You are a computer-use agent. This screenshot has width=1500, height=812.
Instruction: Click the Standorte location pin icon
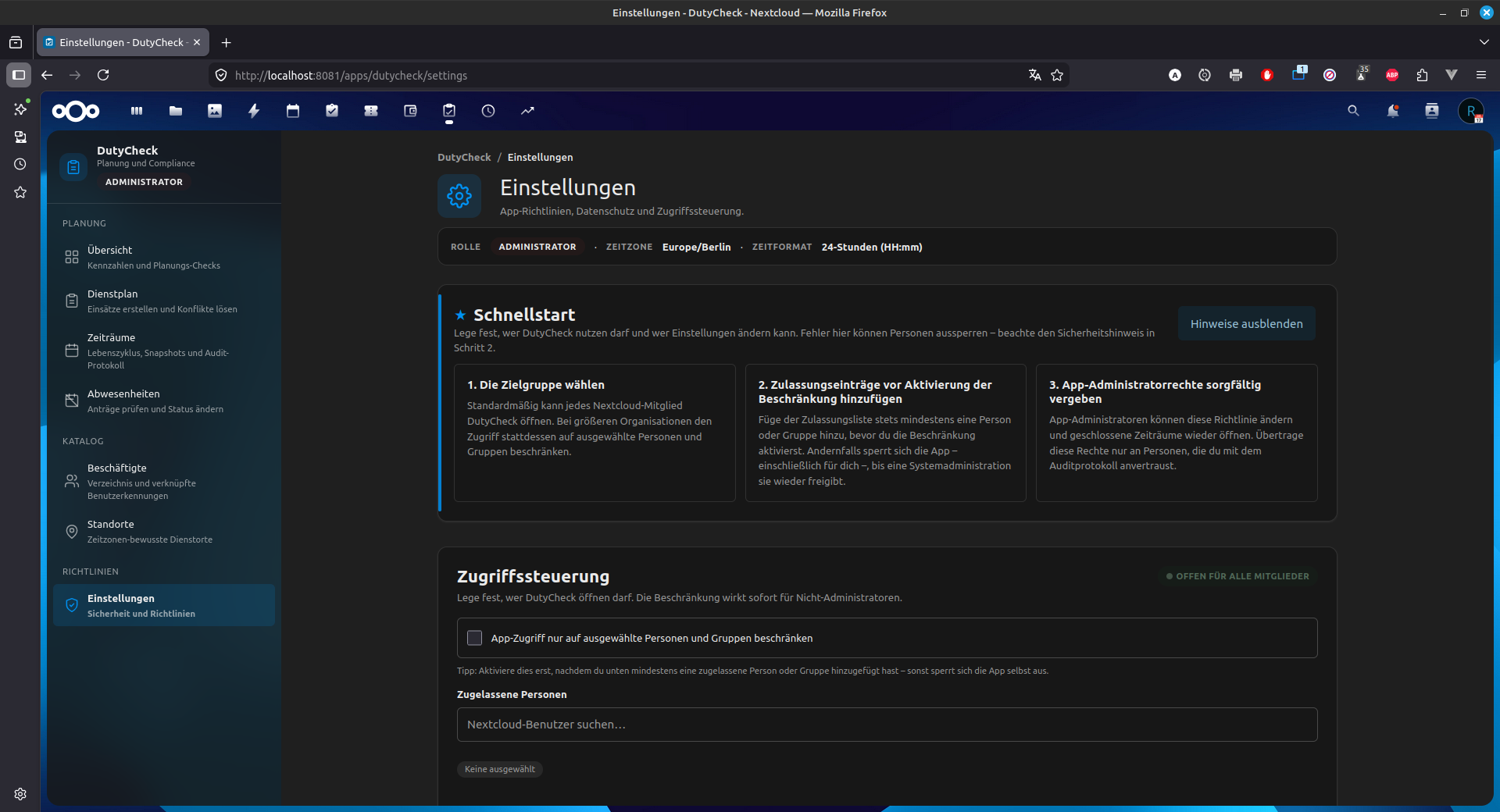coord(72,531)
